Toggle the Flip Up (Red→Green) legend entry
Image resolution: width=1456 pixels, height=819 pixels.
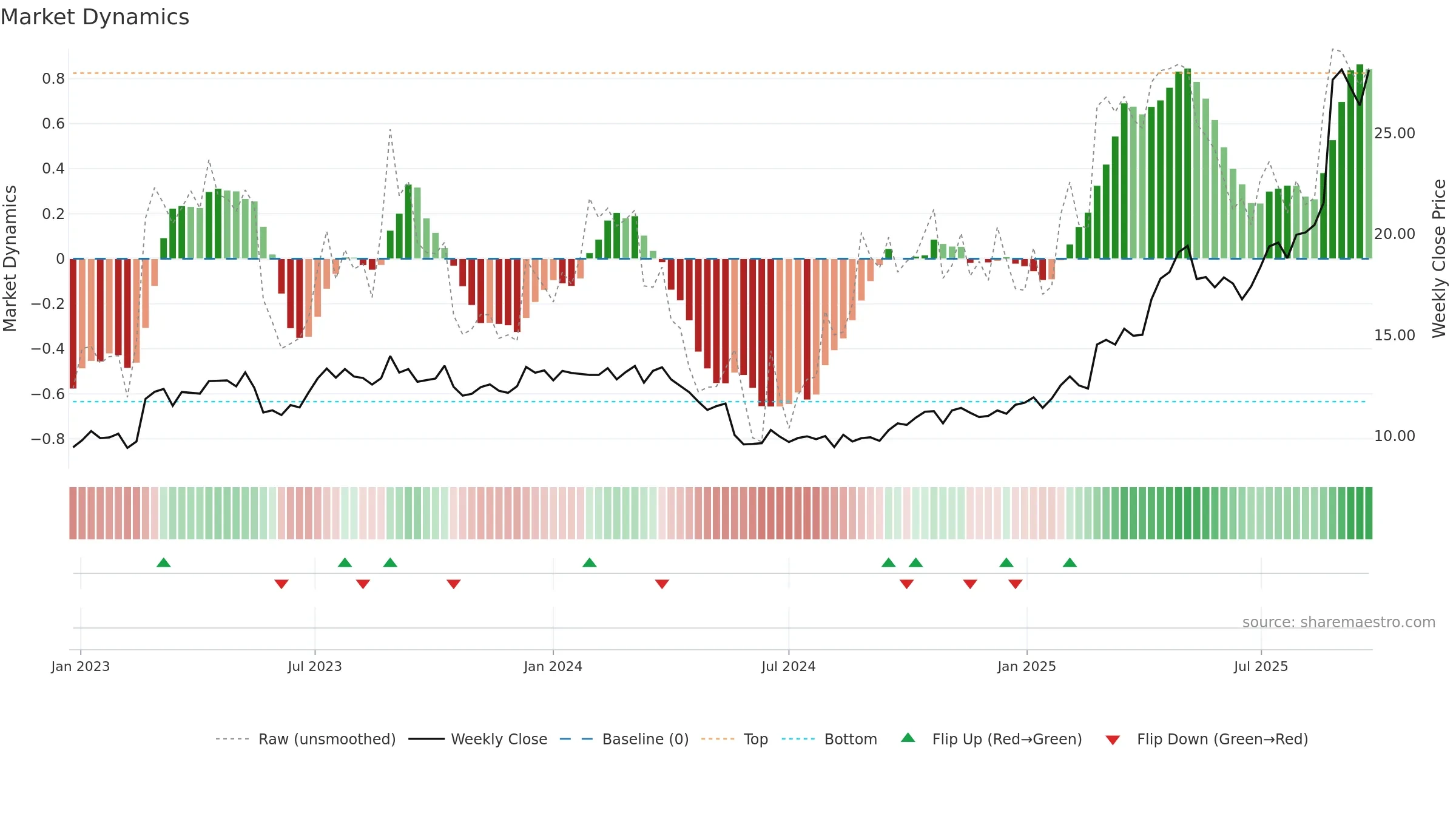pyautogui.click(x=991, y=739)
